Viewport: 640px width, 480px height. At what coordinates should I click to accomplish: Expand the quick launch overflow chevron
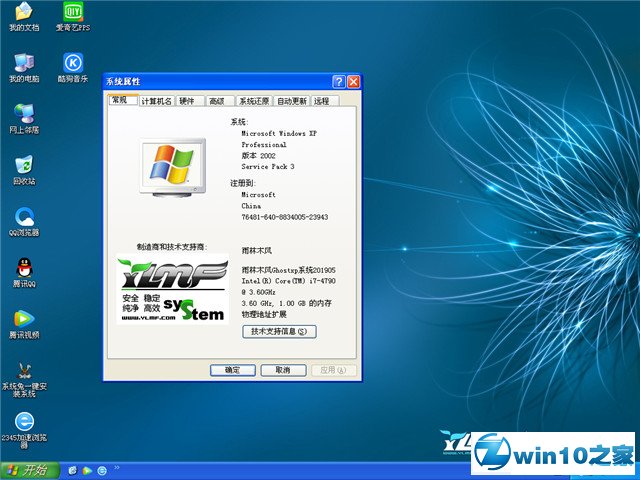[x=117, y=467]
